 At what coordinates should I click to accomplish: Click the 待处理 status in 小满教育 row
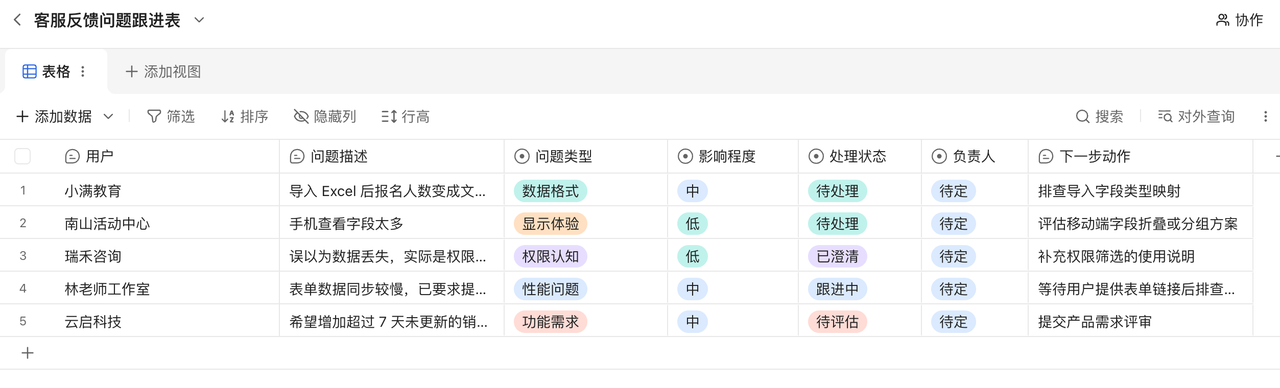pos(837,190)
